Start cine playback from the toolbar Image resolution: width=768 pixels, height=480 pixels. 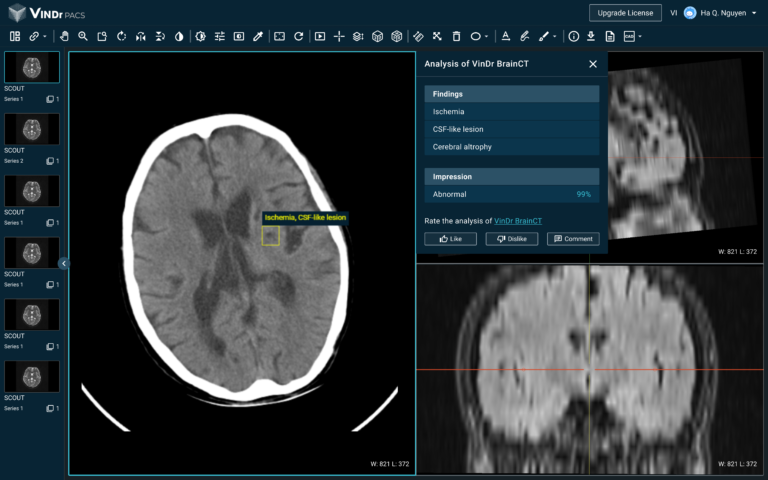pyautogui.click(x=320, y=36)
